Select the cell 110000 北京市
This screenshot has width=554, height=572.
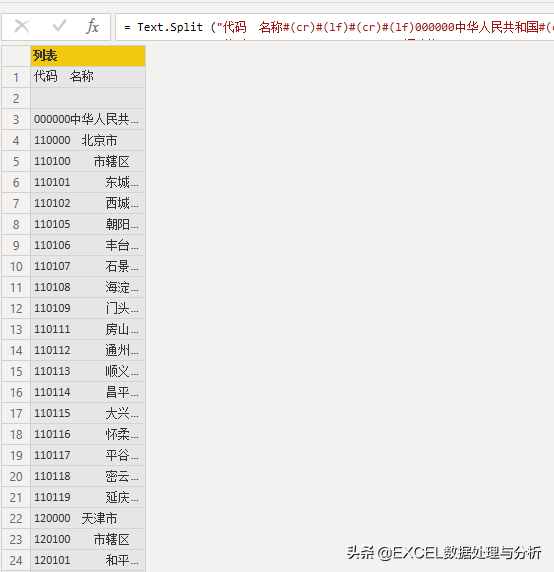pyautogui.click(x=88, y=140)
